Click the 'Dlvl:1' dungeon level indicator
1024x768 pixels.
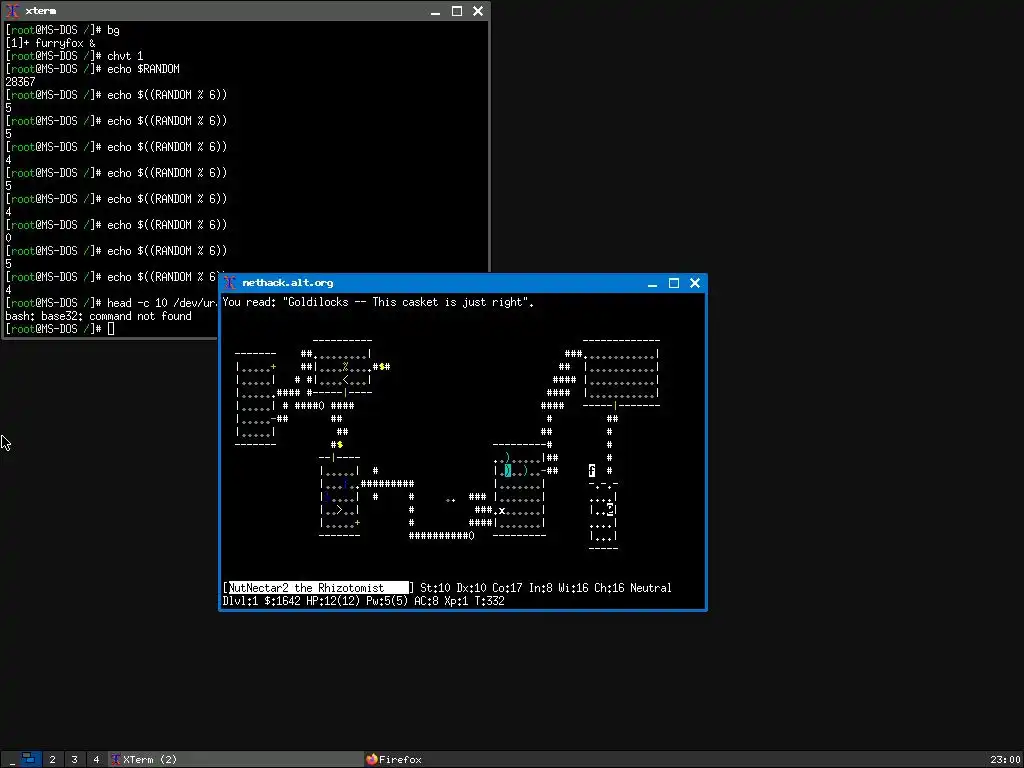[240, 601]
